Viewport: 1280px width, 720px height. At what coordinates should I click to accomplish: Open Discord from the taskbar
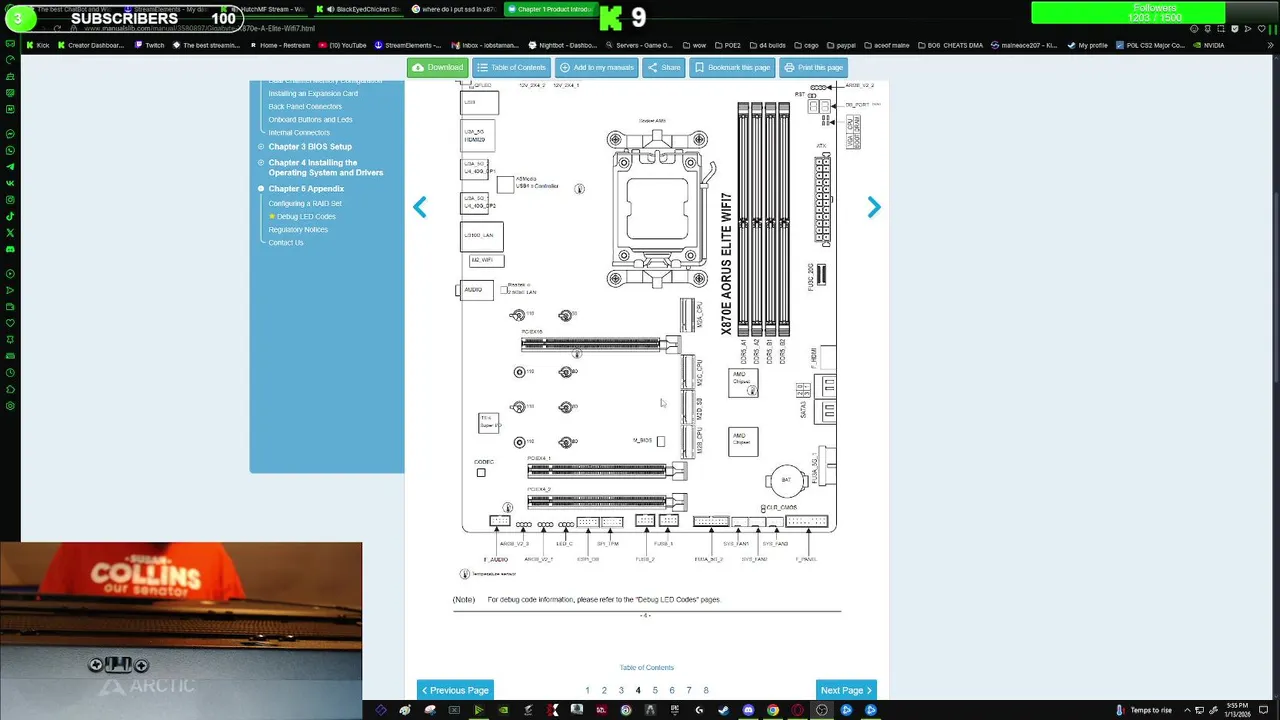pyautogui.click(x=748, y=710)
